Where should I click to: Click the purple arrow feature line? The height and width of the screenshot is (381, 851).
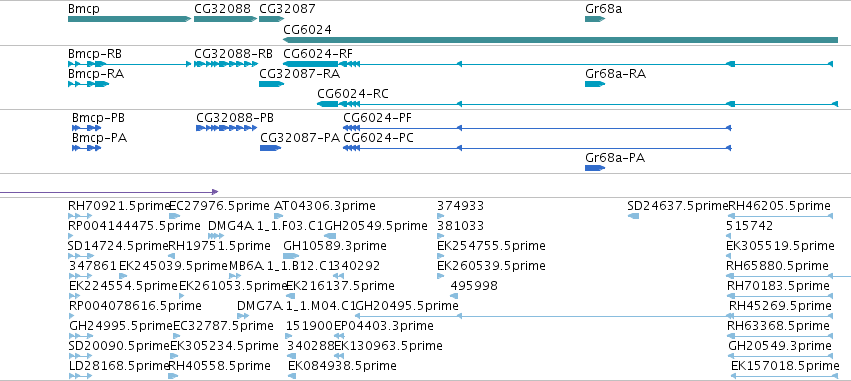coord(109,192)
